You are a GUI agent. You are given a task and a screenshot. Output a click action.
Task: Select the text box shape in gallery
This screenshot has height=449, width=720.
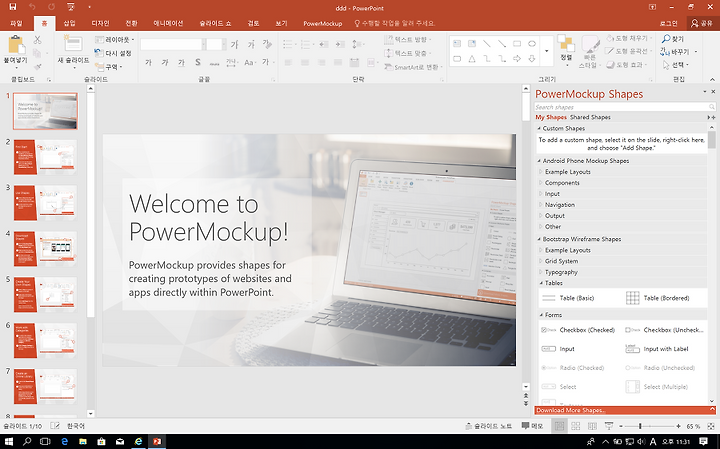pyautogui.click(x=457, y=44)
